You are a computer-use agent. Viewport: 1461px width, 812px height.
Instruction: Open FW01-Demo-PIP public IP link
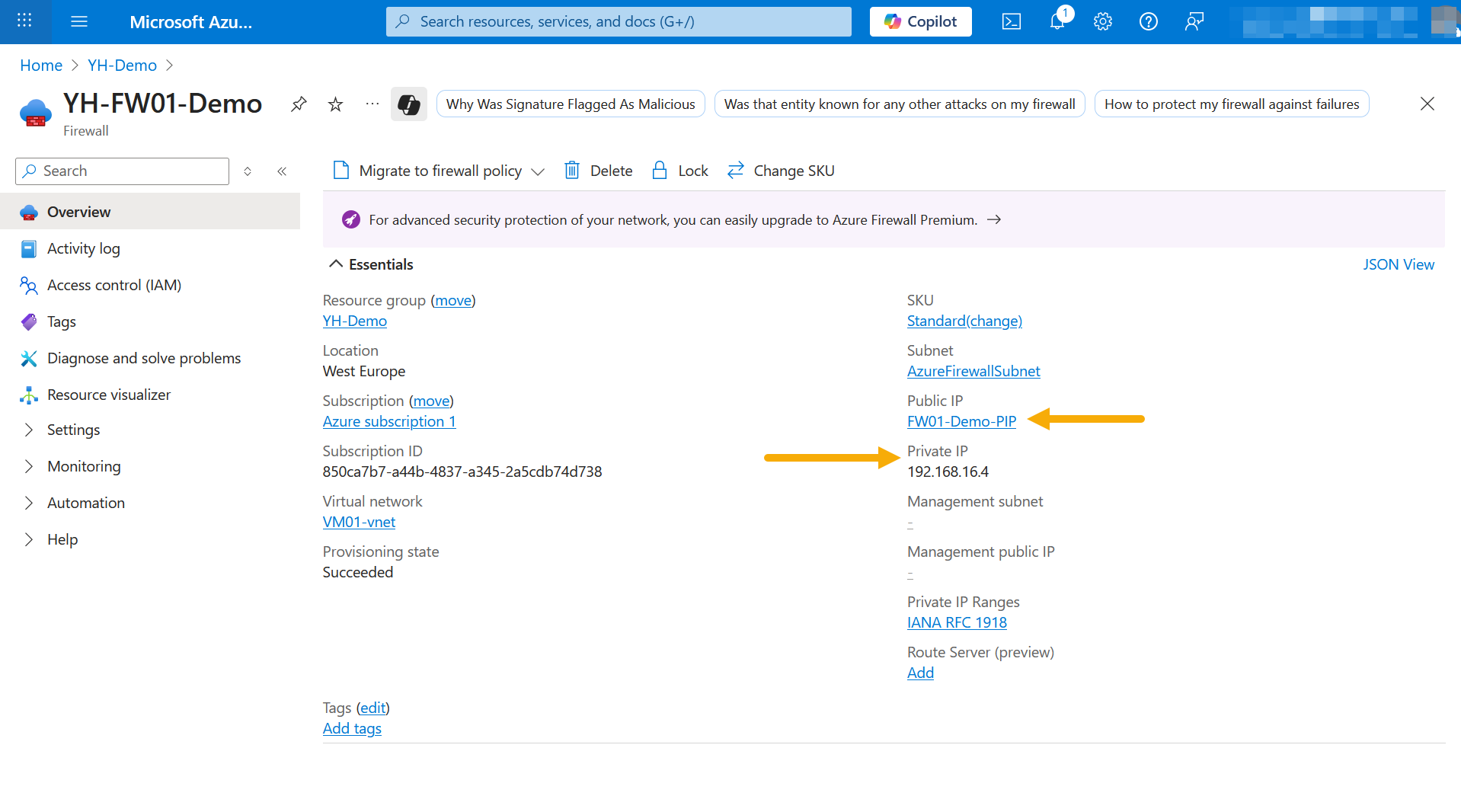(x=962, y=421)
